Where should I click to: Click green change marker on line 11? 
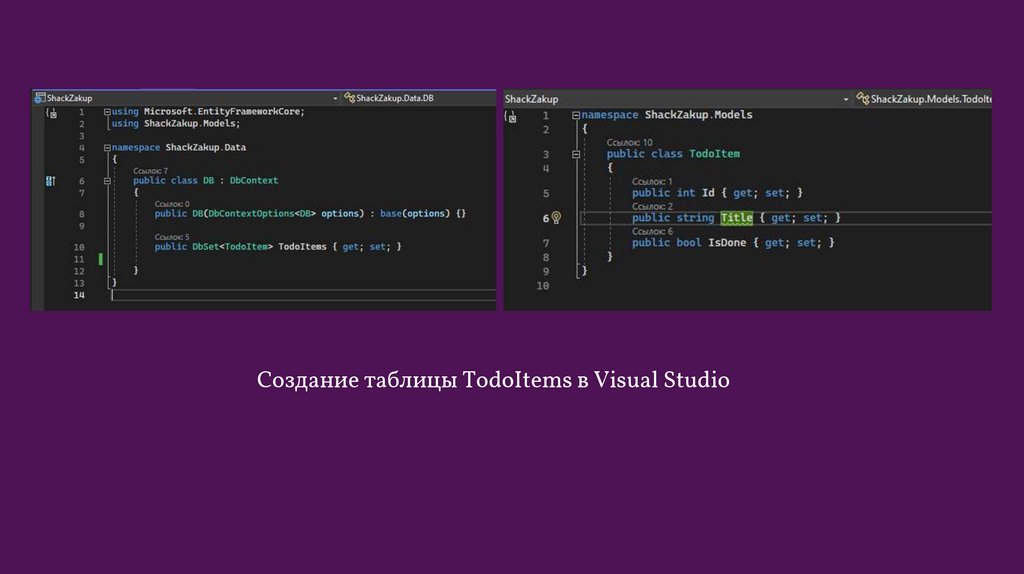coord(101,260)
